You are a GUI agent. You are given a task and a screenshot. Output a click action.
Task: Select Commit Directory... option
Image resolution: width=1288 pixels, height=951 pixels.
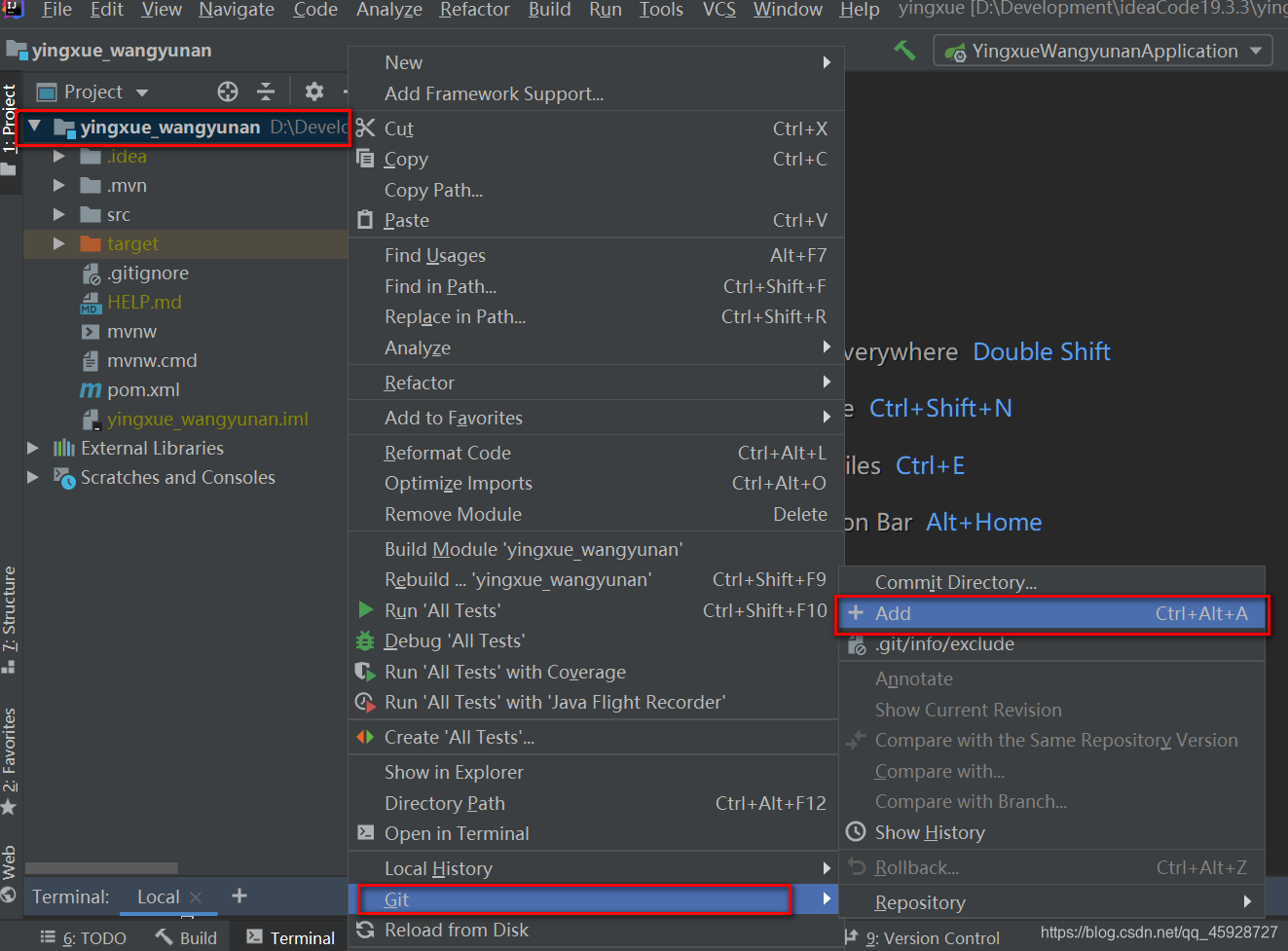pos(1052,582)
